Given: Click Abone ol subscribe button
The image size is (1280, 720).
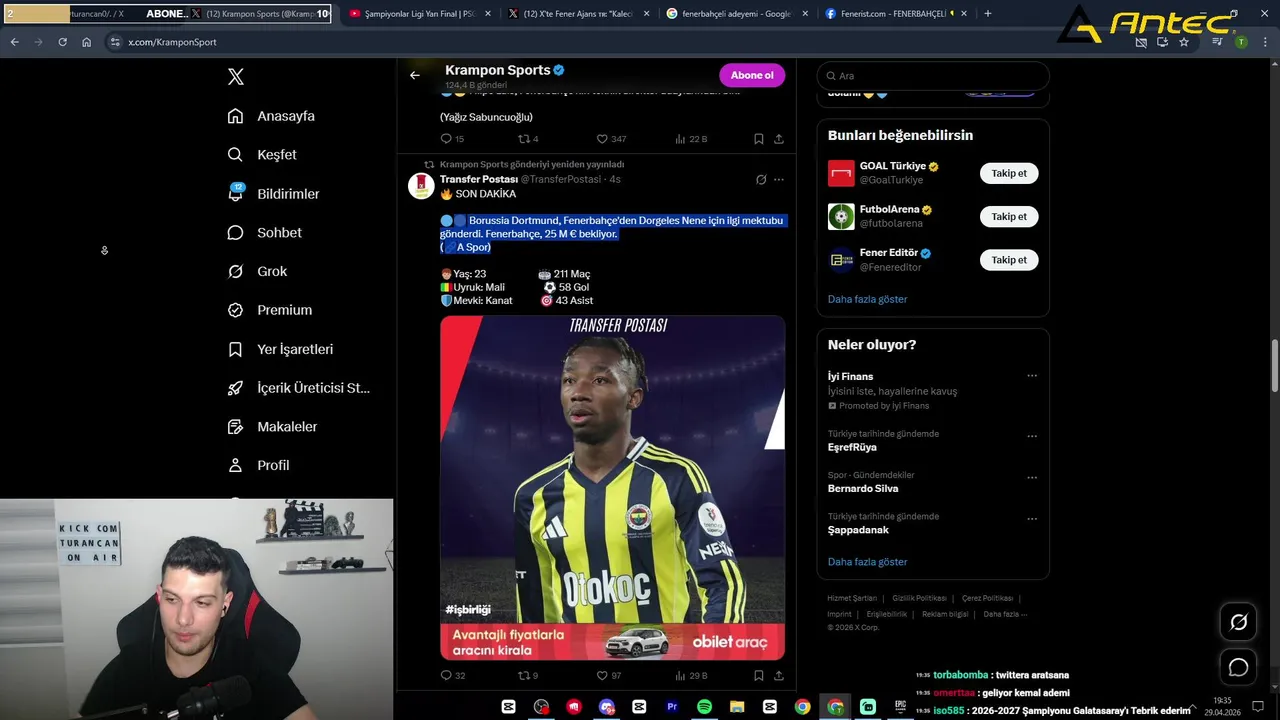Looking at the screenshot, I should (752, 75).
